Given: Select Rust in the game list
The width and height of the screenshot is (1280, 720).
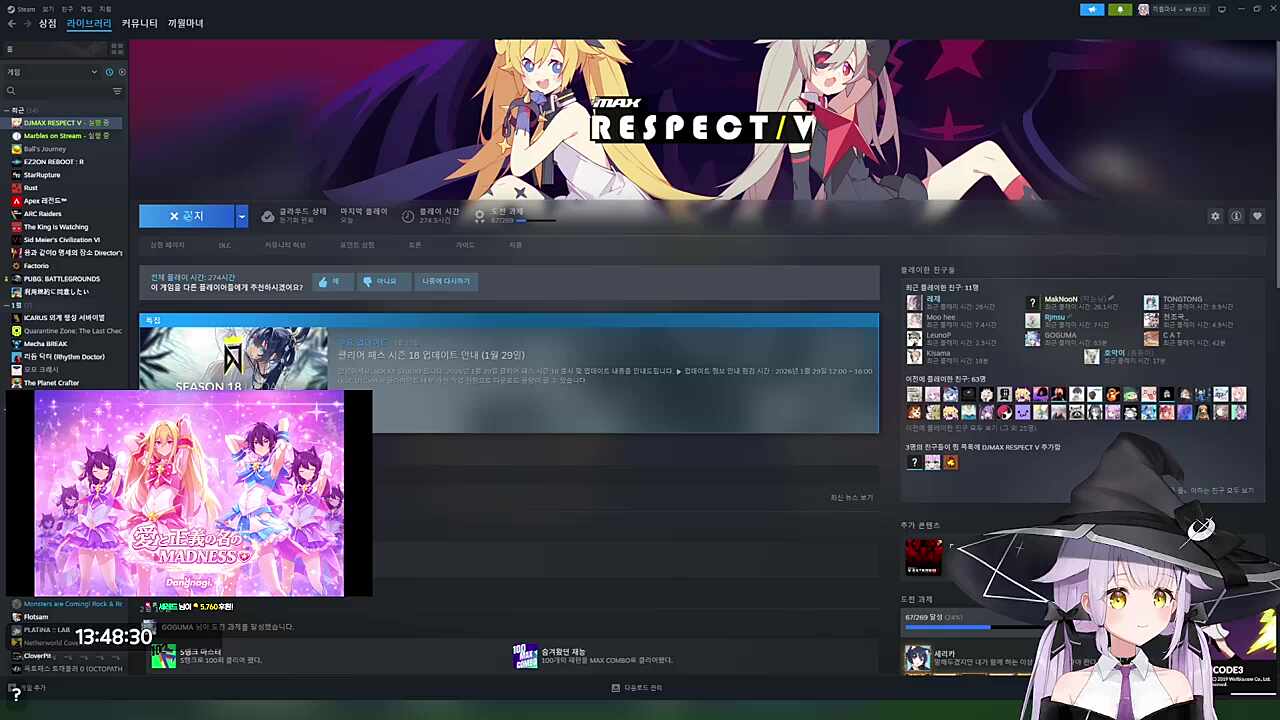Looking at the screenshot, I should [31, 188].
